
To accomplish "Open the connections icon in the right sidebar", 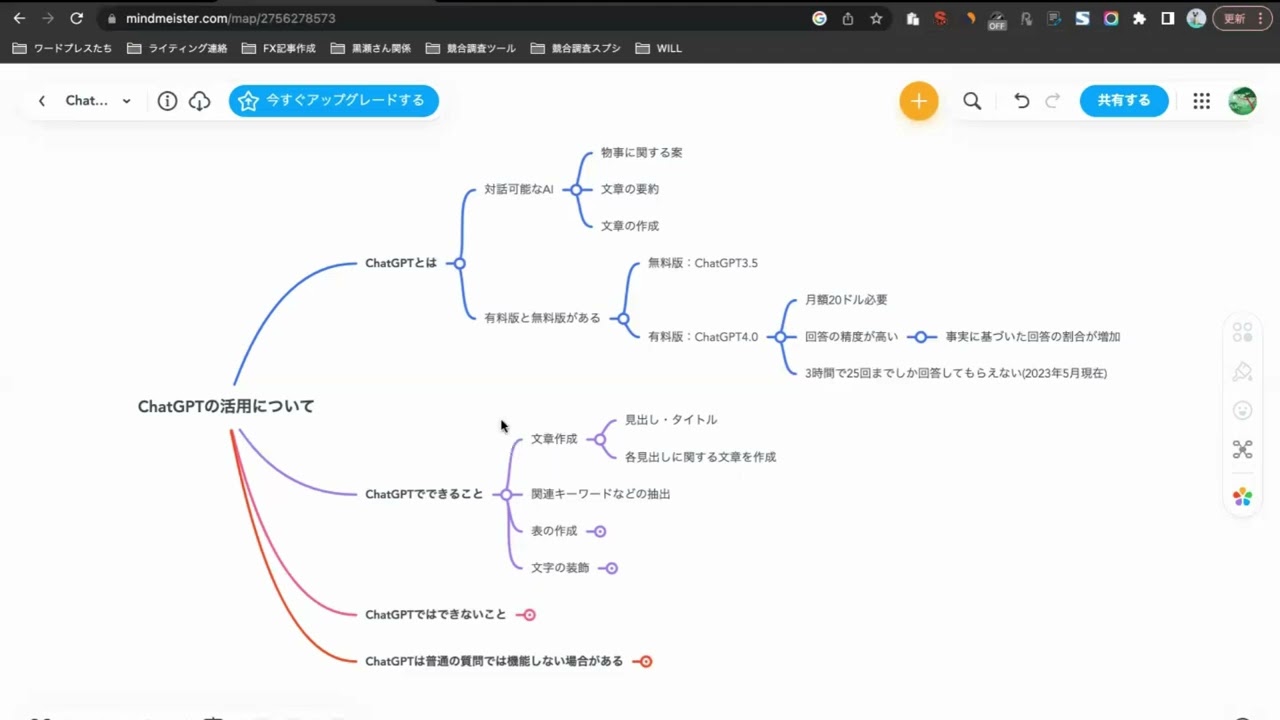I will tap(1242, 450).
